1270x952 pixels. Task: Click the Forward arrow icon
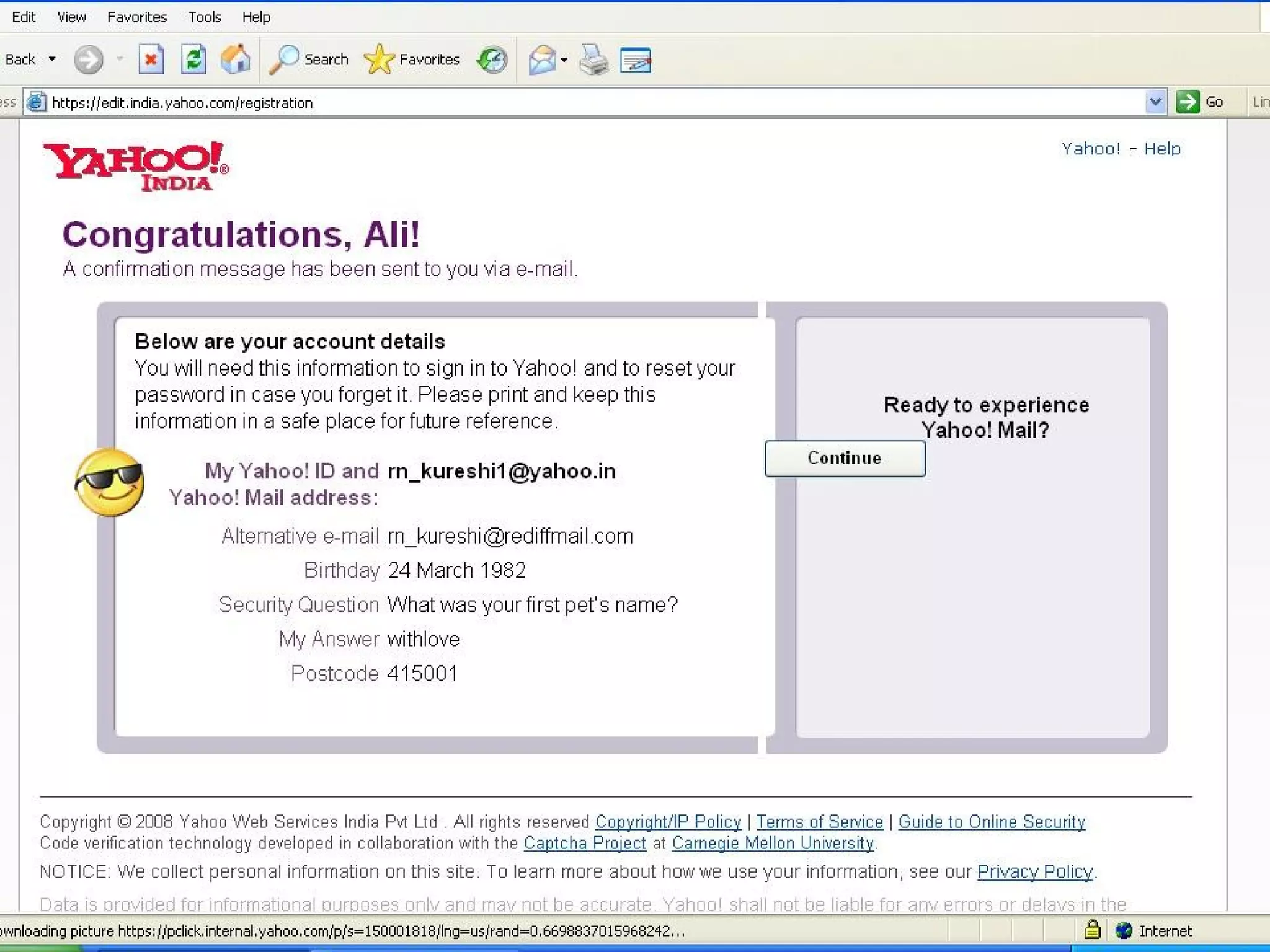[88, 60]
